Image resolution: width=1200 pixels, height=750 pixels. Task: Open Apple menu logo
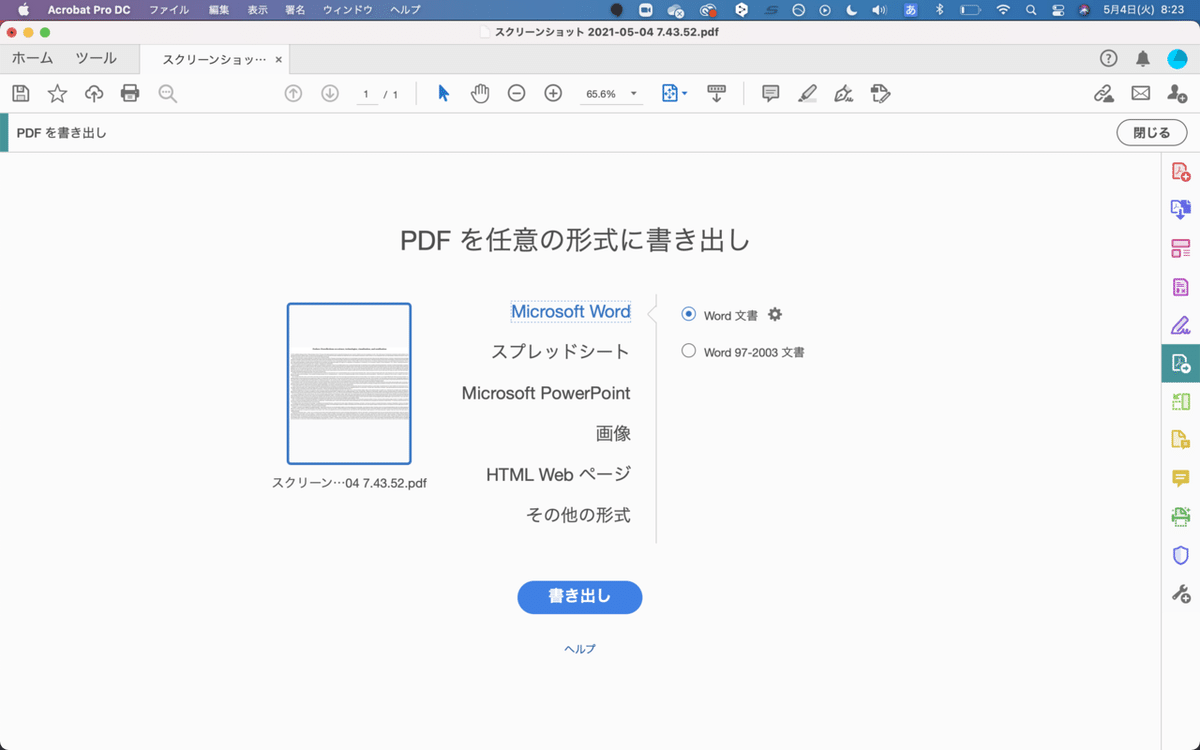click(23, 9)
